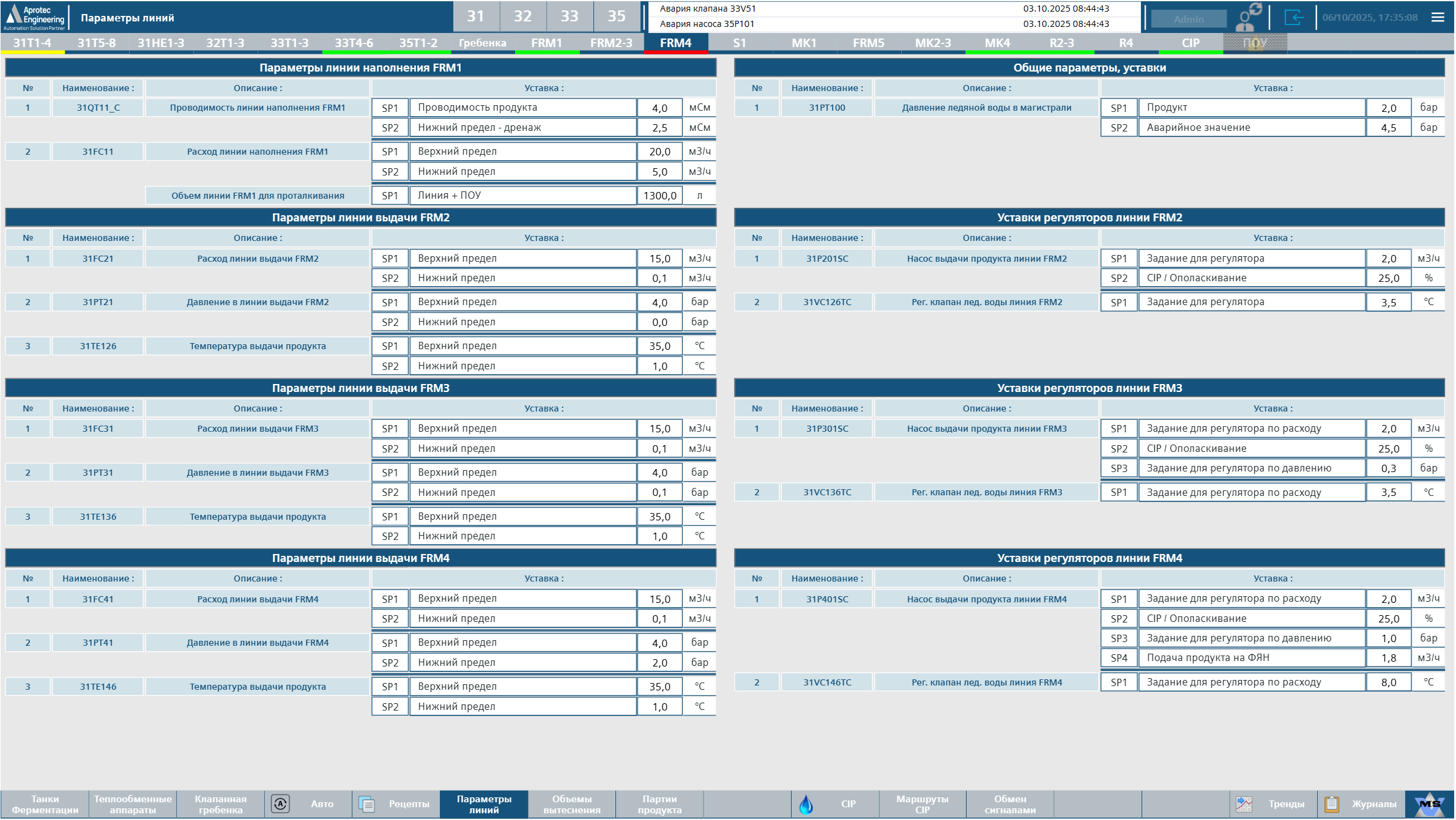The height and width of the screenshot is (820, 1456).
Task: Open the MK4 tab in the top navigation
Action: (999, 43)
